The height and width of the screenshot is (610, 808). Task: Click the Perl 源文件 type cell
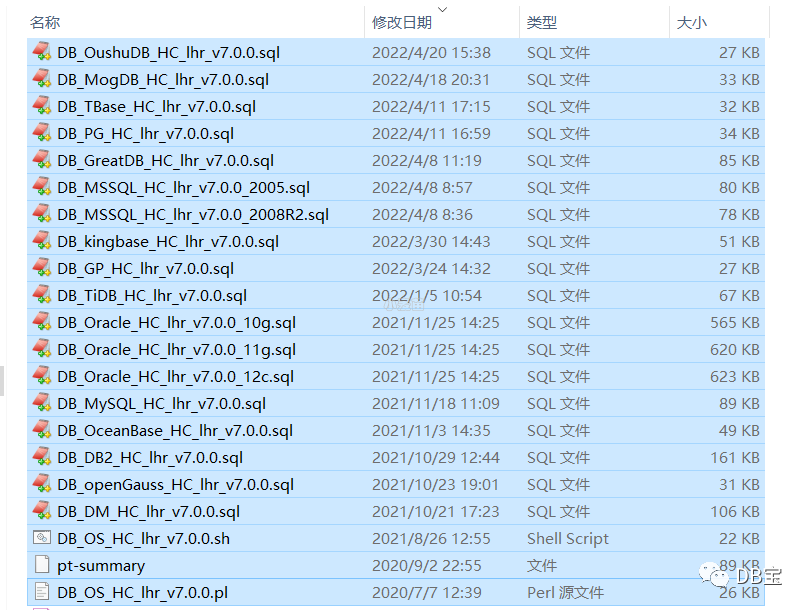pos(565,592)
